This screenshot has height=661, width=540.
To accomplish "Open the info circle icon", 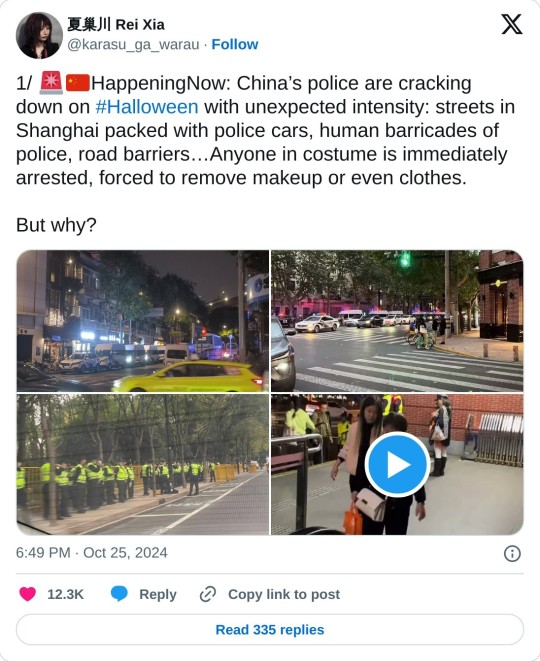I will [x=512, y=553].
